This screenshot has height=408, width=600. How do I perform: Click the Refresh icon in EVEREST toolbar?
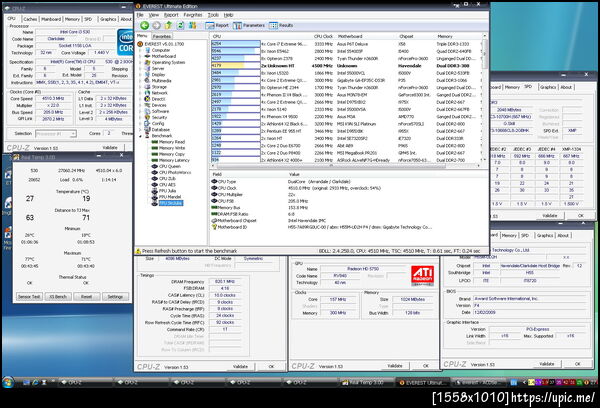[x=180, y=25]
